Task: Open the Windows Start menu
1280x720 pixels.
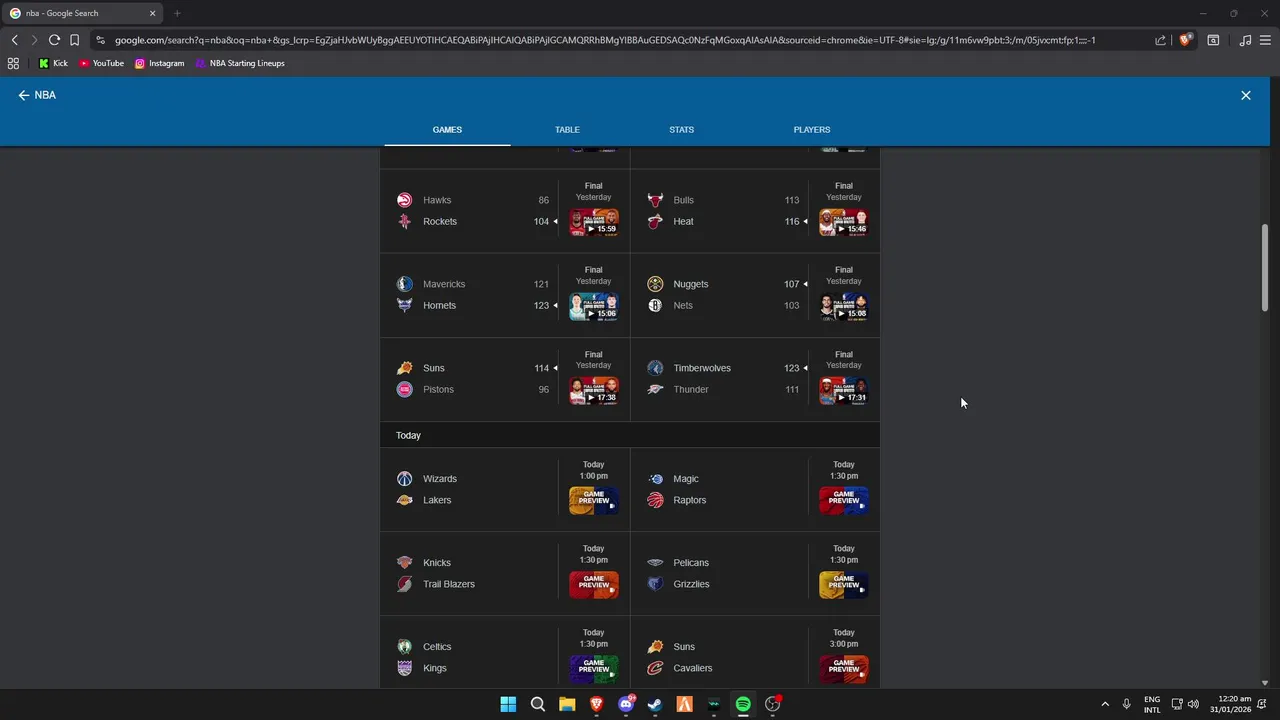Action: (x=508, y=704)
